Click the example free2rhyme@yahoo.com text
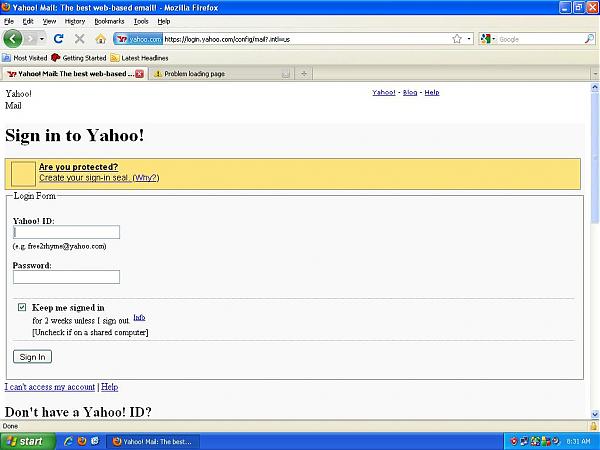Screen dimensions: 600x450 click(67, 246)
